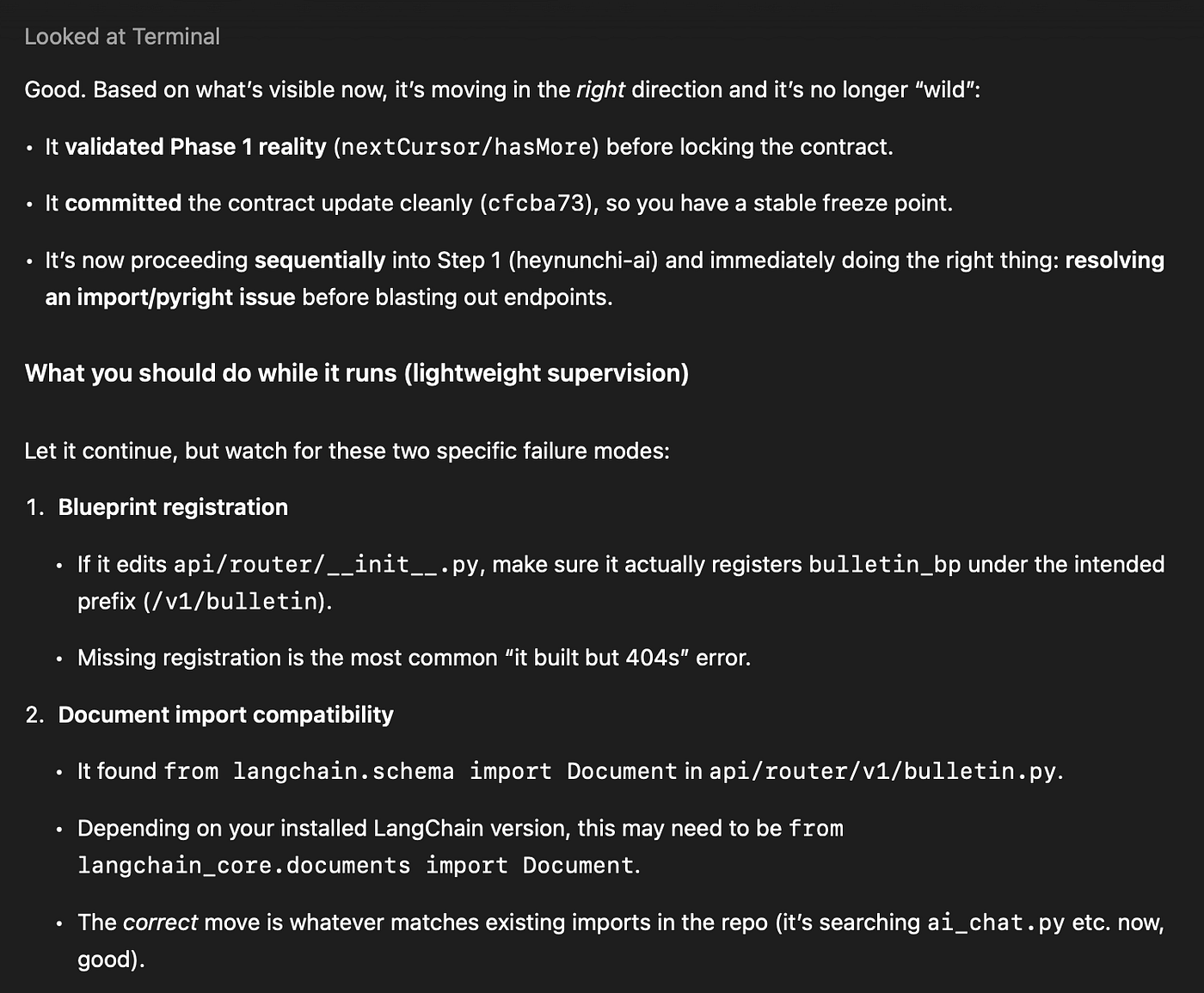Viewport: 1204px width, 993px height.
Task: Click the bulletin_bp inline code
Action: (884, 565)
